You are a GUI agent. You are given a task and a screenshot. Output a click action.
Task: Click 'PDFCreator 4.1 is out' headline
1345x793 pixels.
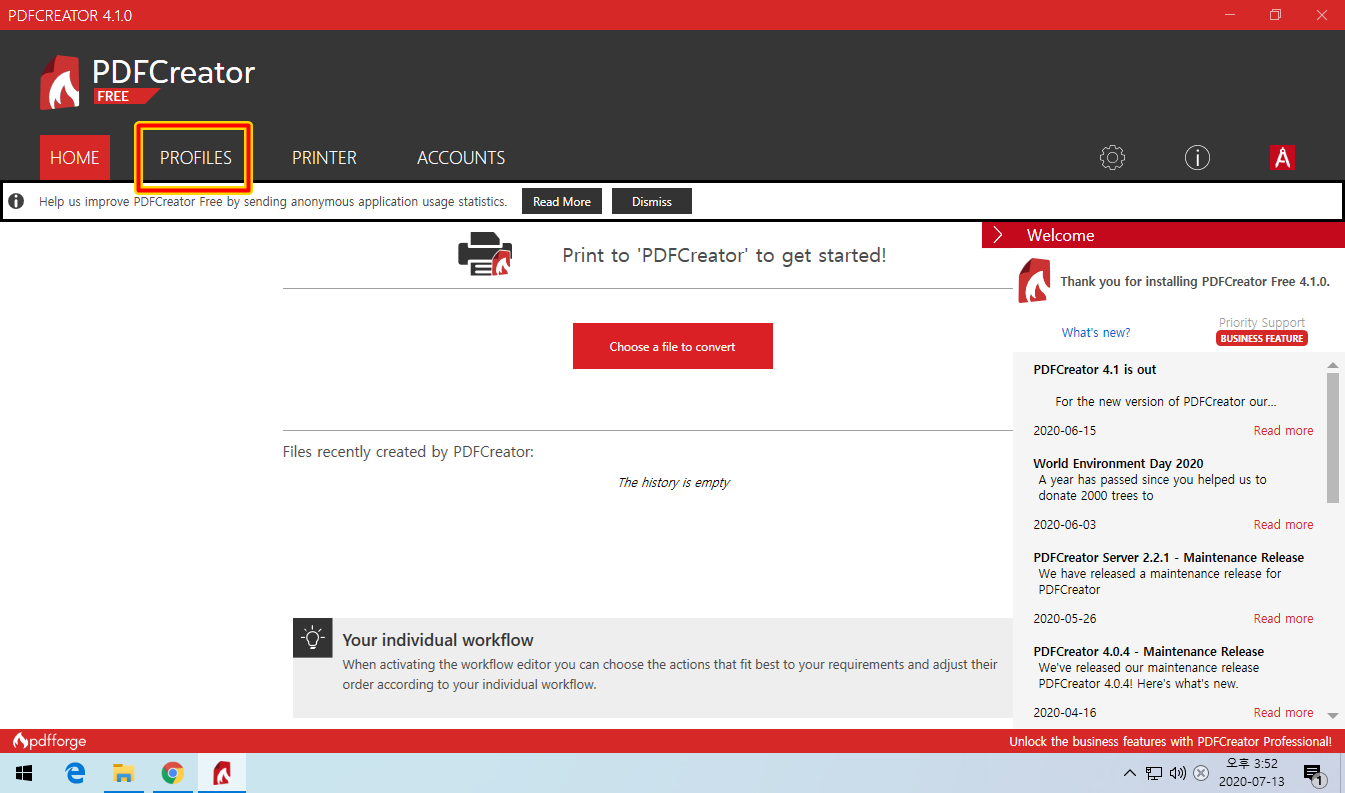click(x=1095, y=370)
